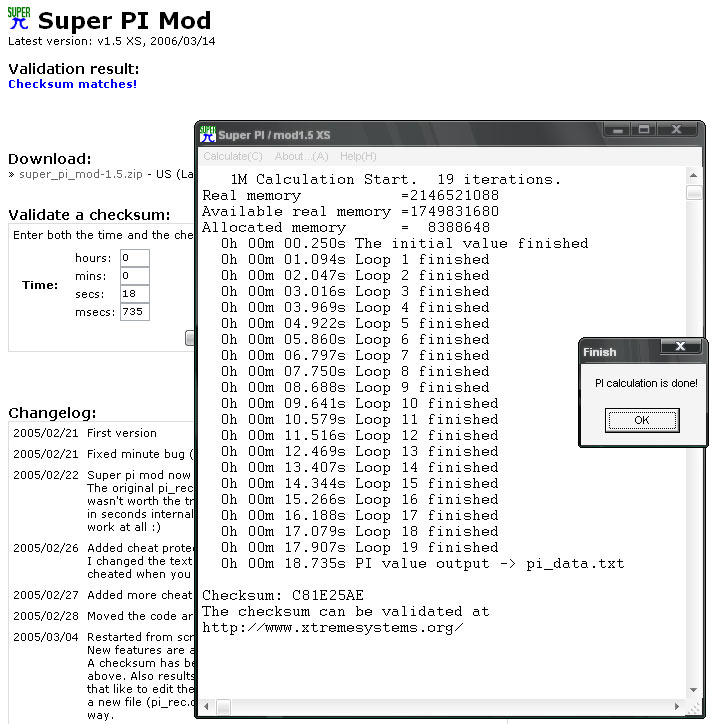The height and width of the screenshot is (724, 712).
Task: Open the Help(H) menu
Action: point(358,157)
